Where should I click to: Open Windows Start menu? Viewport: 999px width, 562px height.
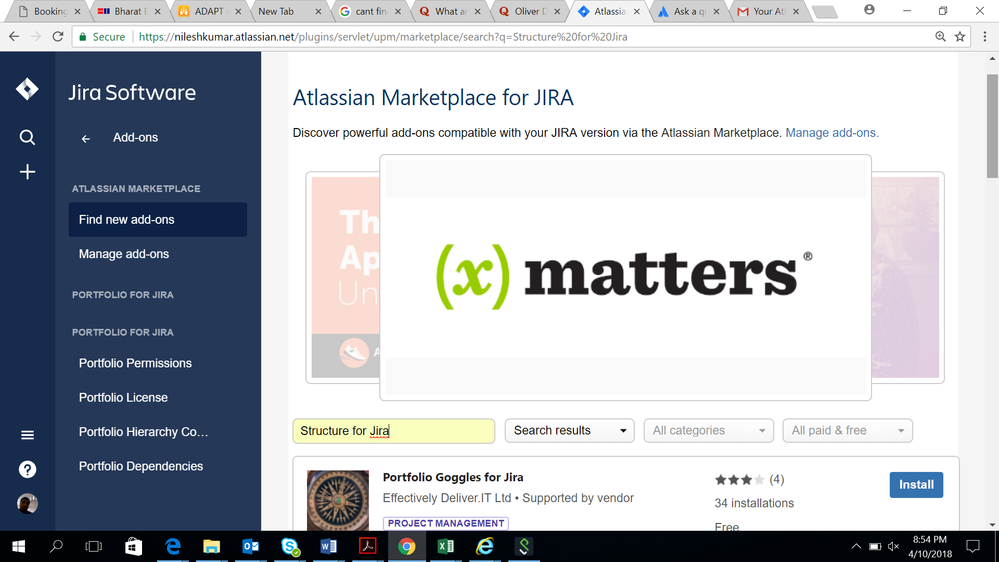click(18, 547)
